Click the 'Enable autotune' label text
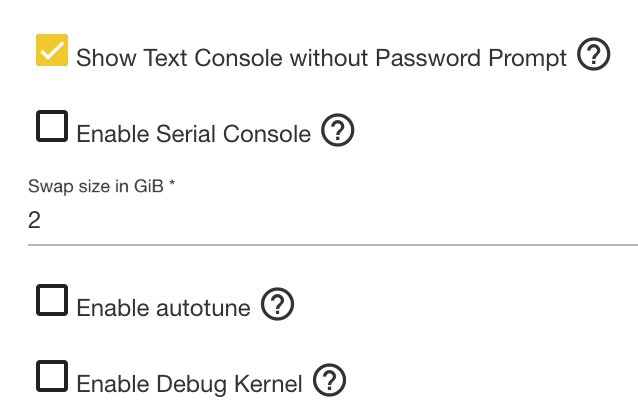This screenshot has width=638, height=418. pos(164,308)
